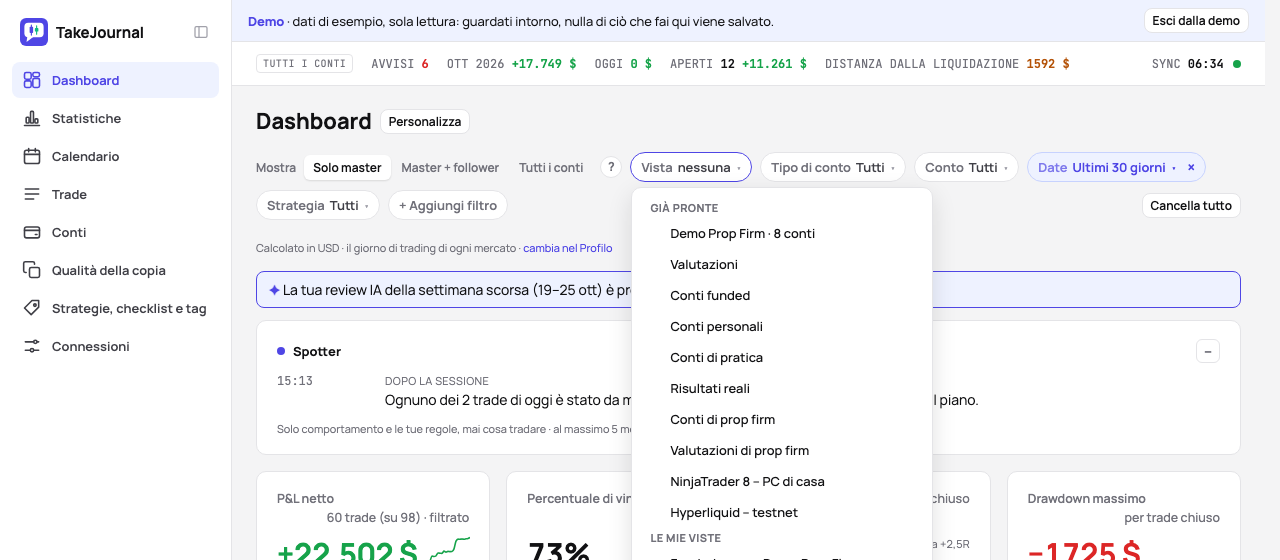Open the Strategia Tutti dropdown
The image size is (1280, 560).
[317, 205]
